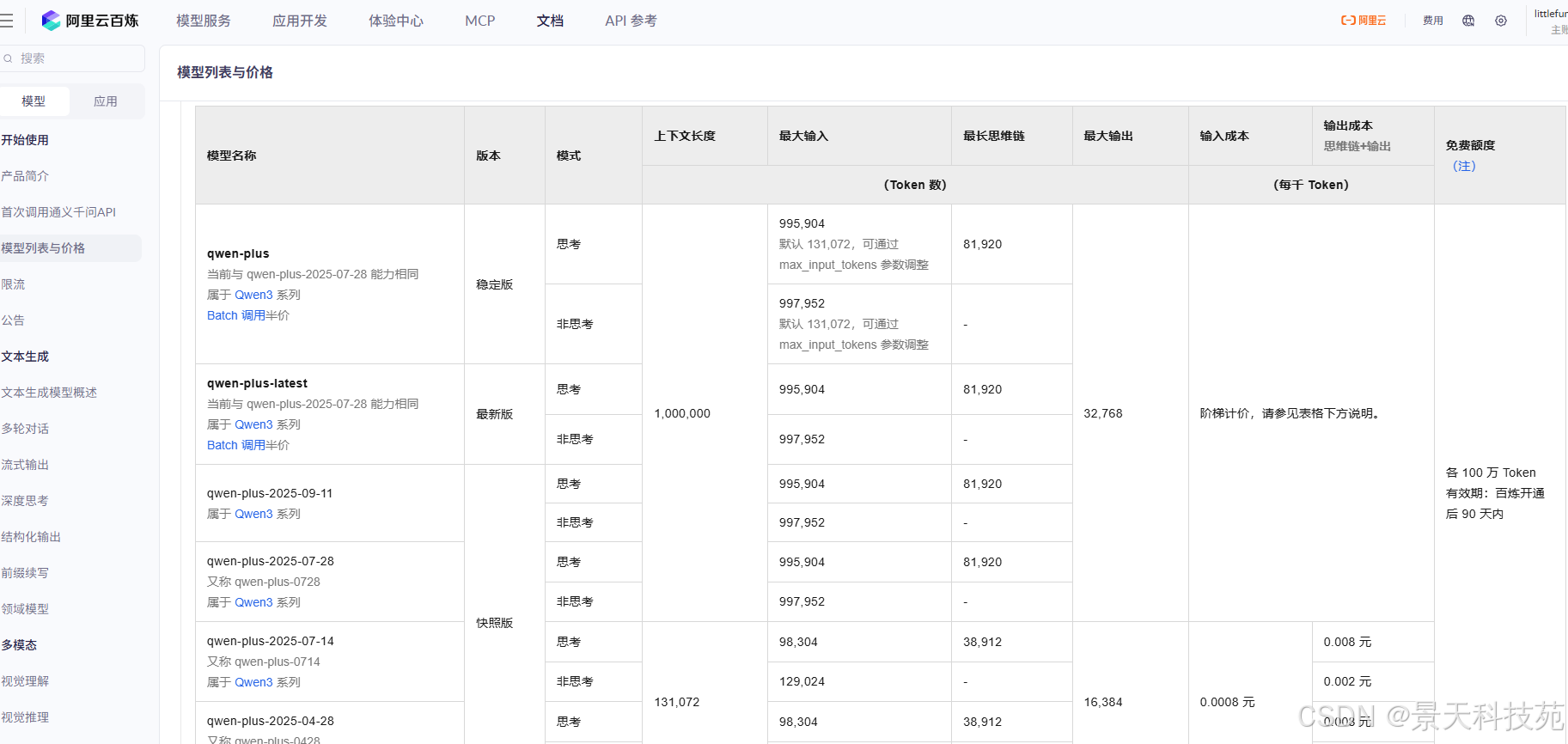Open 多轮对话 in sidebar
1568x744 pixels.
tap(25, 429)
